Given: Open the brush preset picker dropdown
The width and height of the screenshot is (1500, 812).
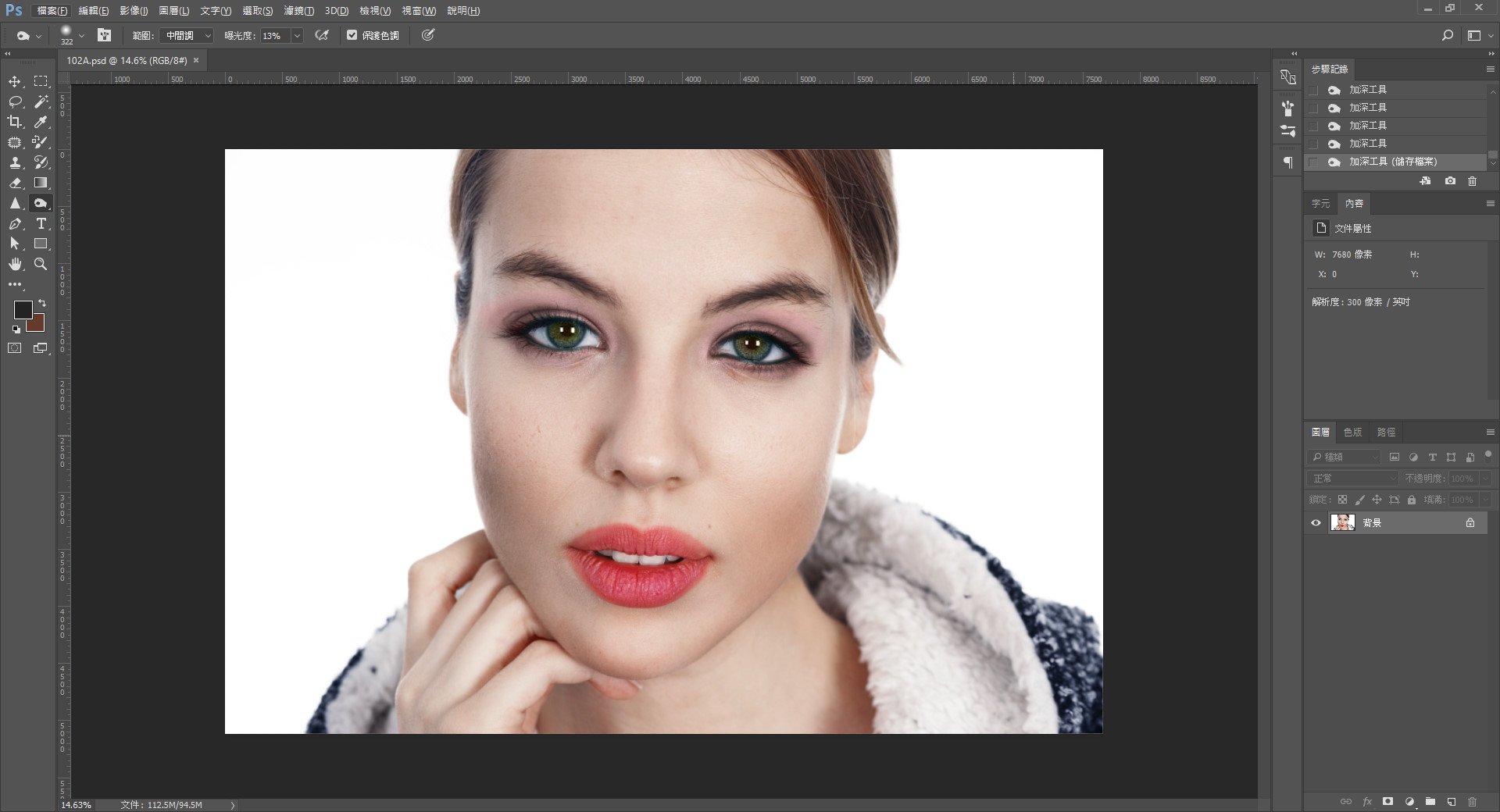Looking at the screenshot, I should (x=81, y=36).
